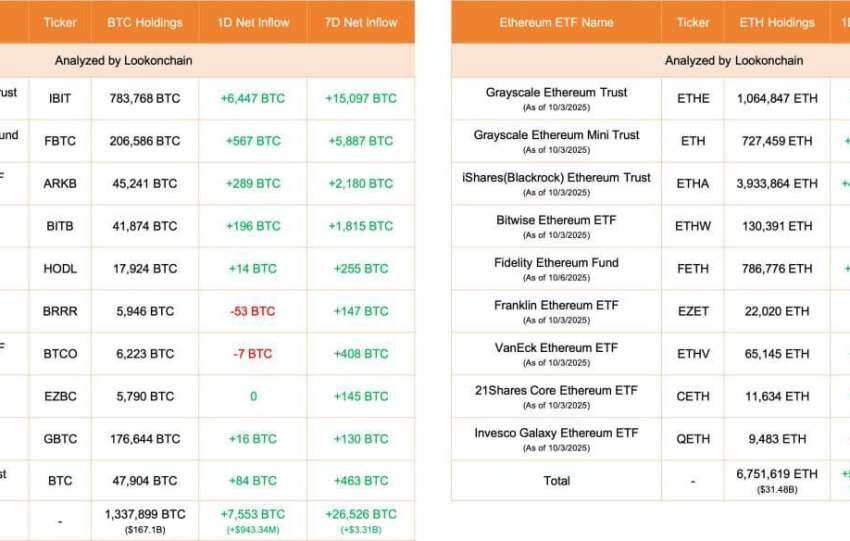Select the ETHA ticker cell

point(692,184)
